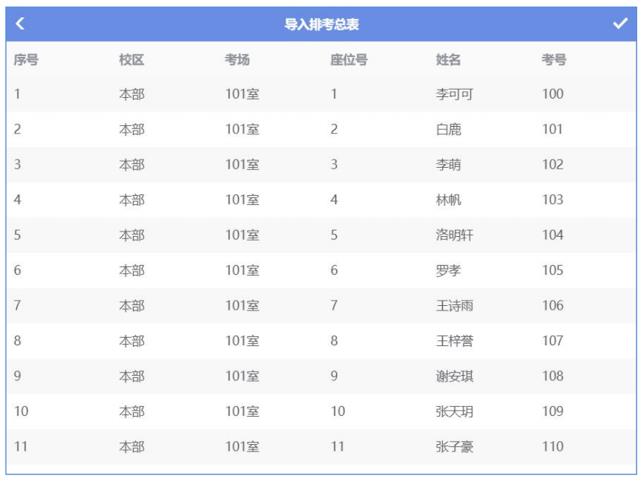
Task: Click the name 谢安琪
Action: pyautogui.click(x=454, y=377)
